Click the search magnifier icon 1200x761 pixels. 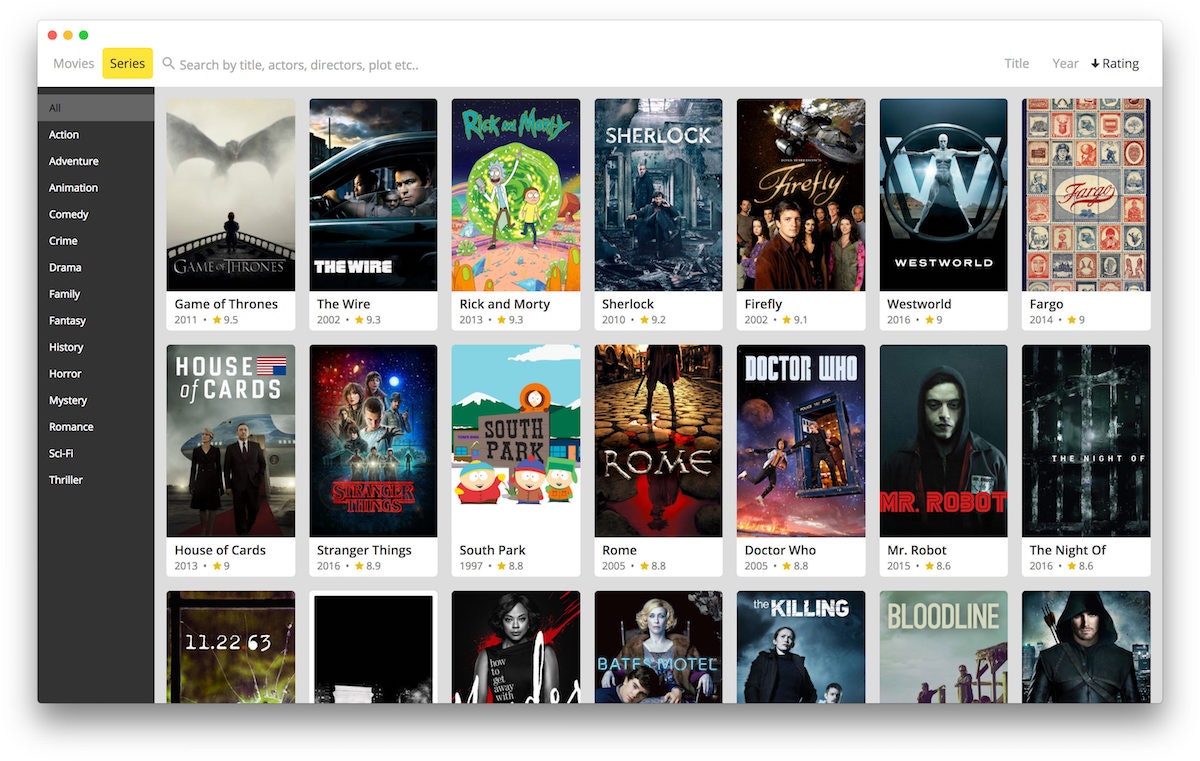[x=166, y=64]
